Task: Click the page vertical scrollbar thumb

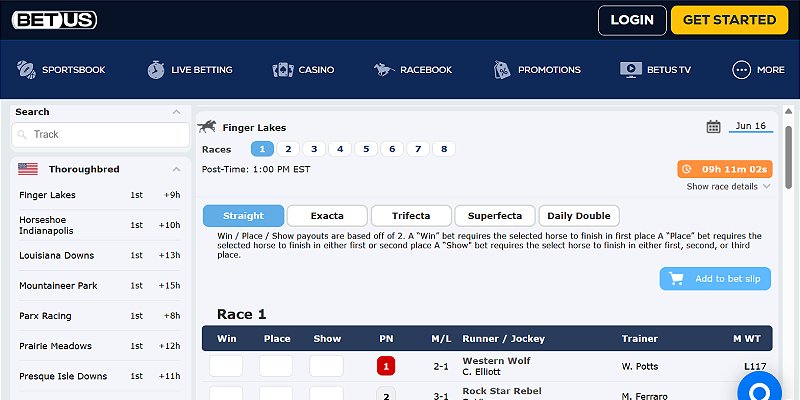Action: coord(788,156)
